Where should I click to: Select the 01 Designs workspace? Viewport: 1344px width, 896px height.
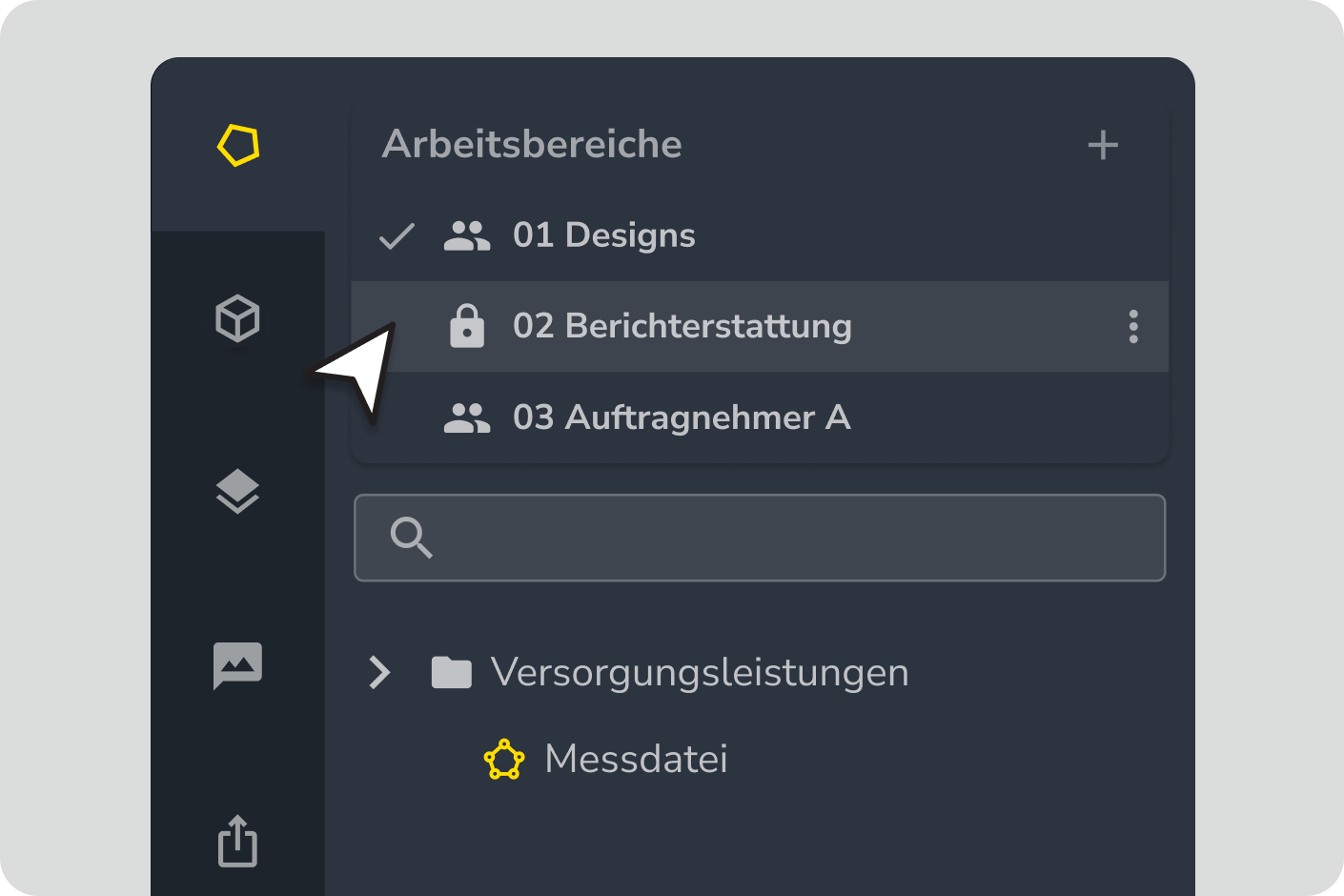coord(604,235)
